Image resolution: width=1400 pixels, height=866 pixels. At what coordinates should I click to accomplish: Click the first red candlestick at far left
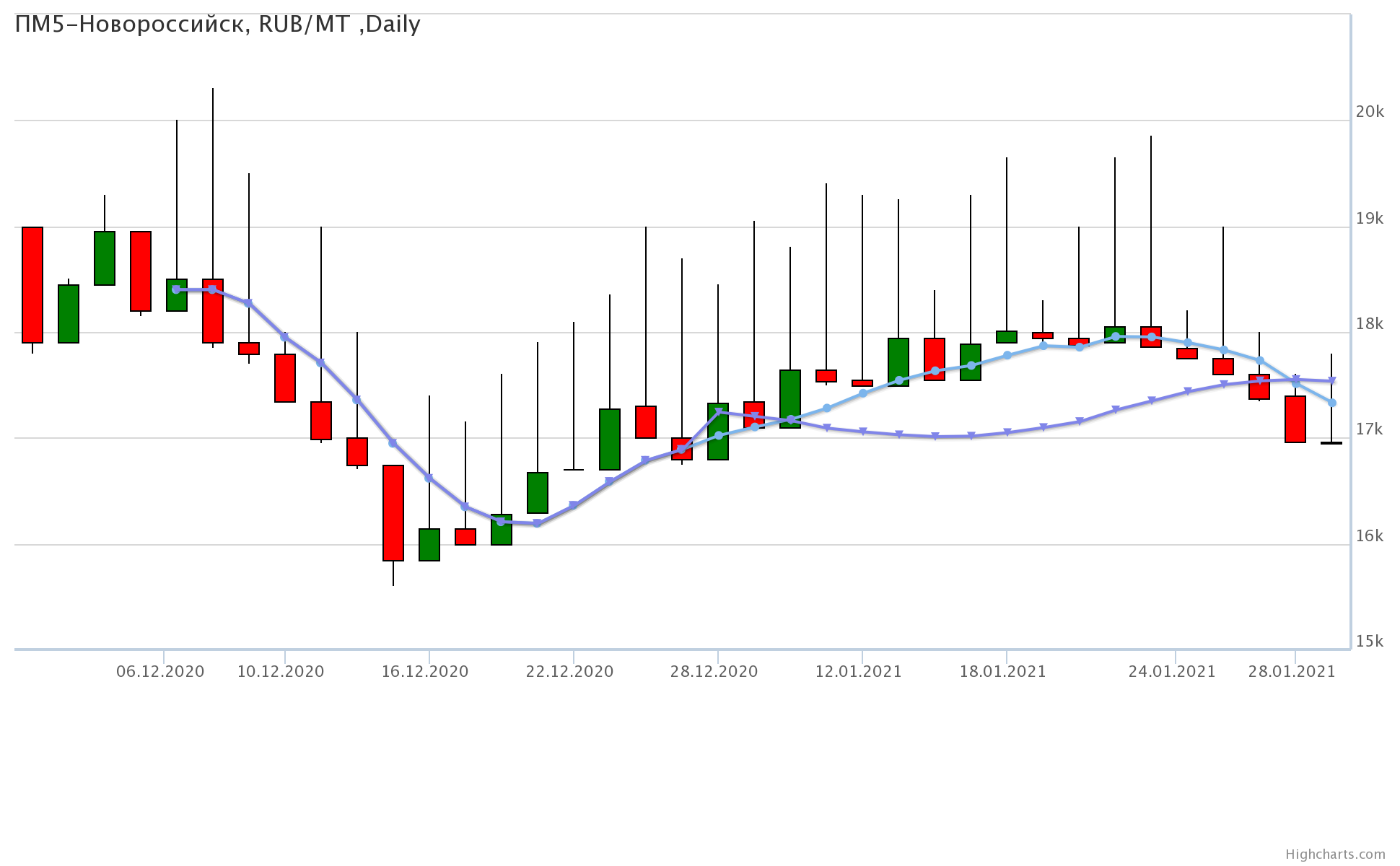(x=32, y=285)
